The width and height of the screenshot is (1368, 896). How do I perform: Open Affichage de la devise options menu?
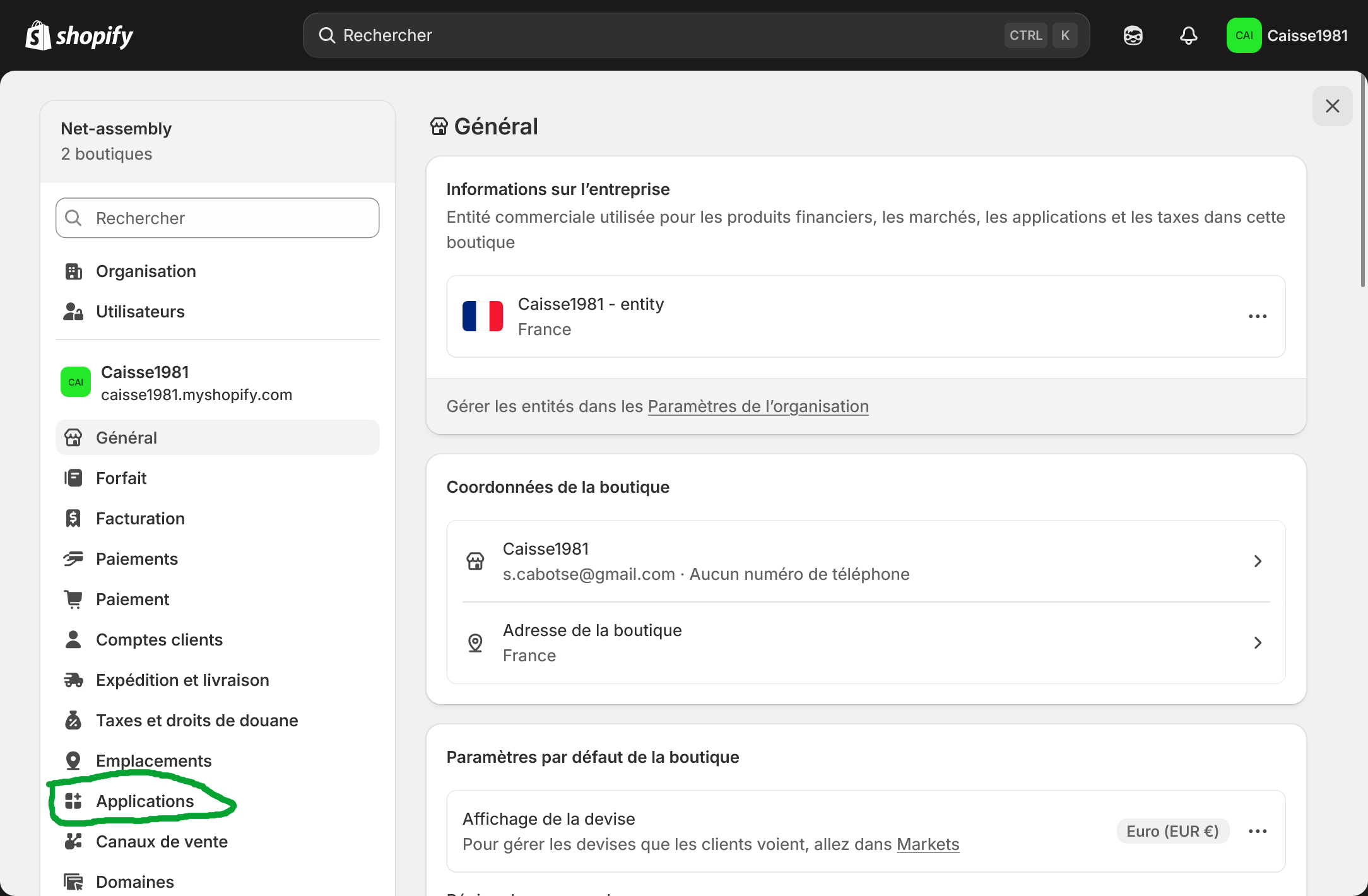pyautogui.click(x=1258, y=831)
